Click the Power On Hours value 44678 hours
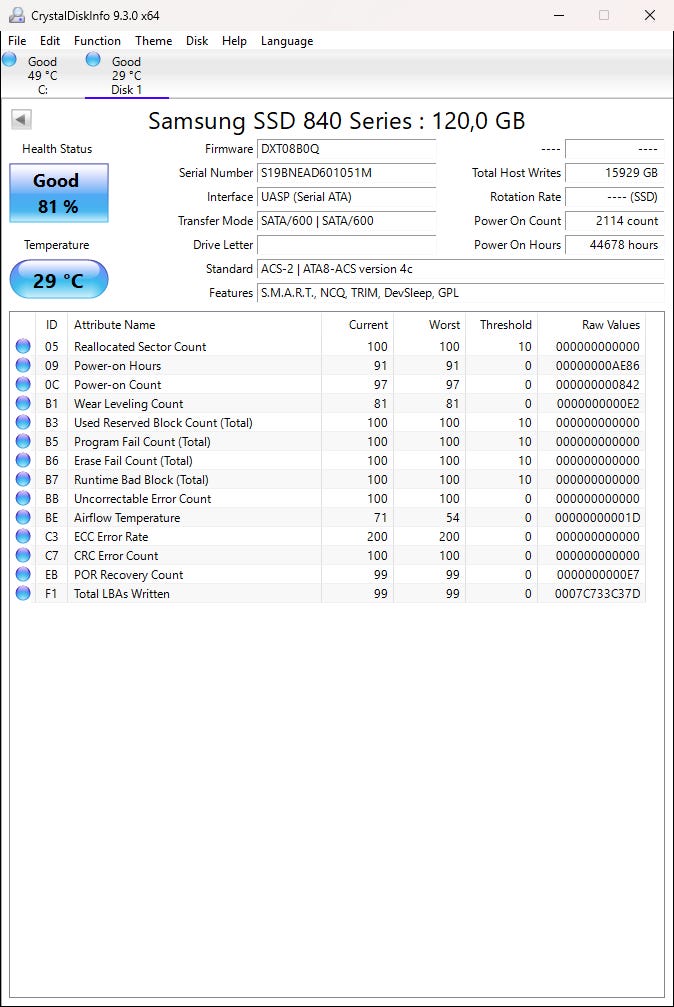This screenshot has height=1007, width=674. tap(614, 245)
